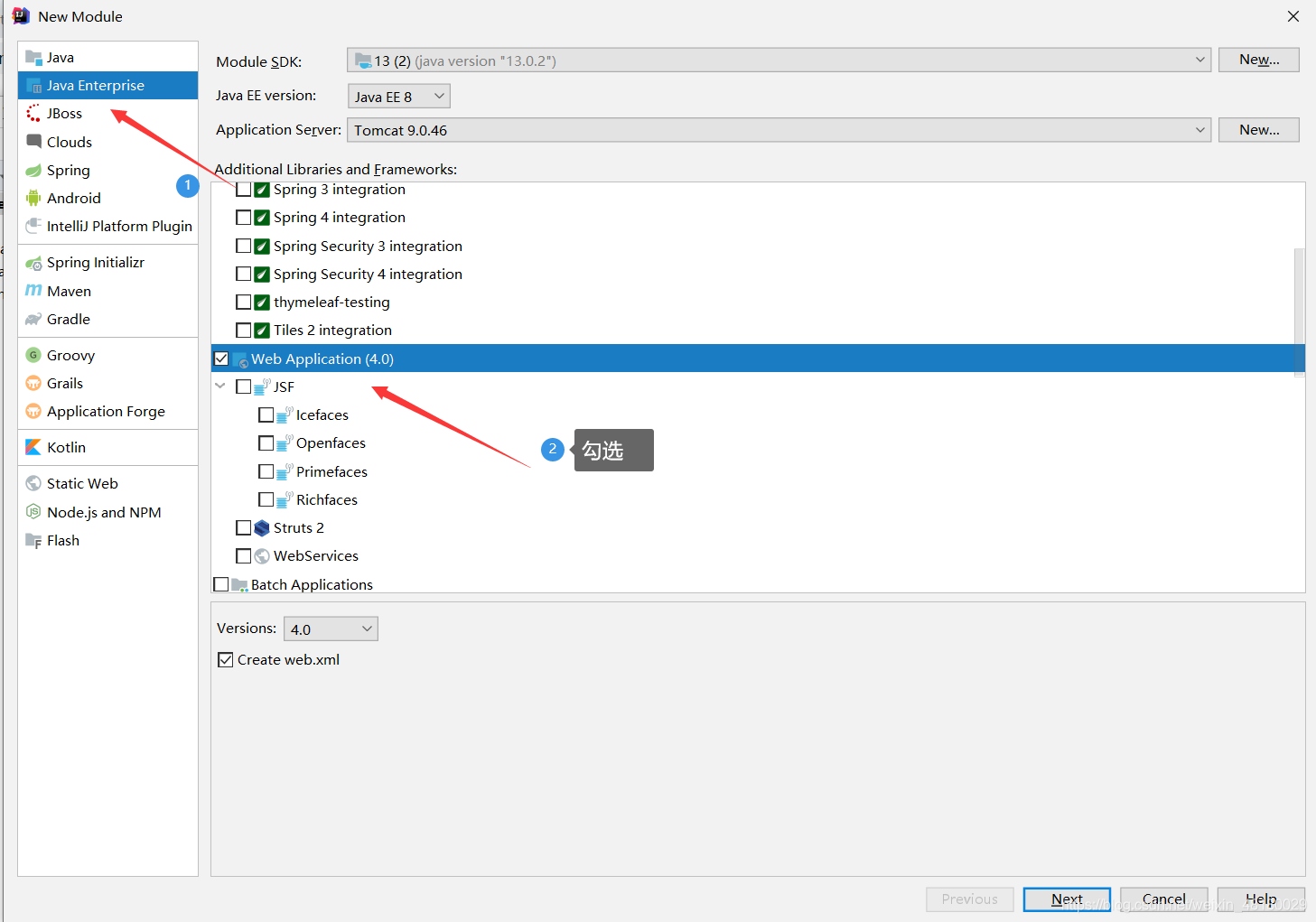Screen dimensions: 1316x922
Task: Click the Spring Initializr icon
Action: point(33,263)
